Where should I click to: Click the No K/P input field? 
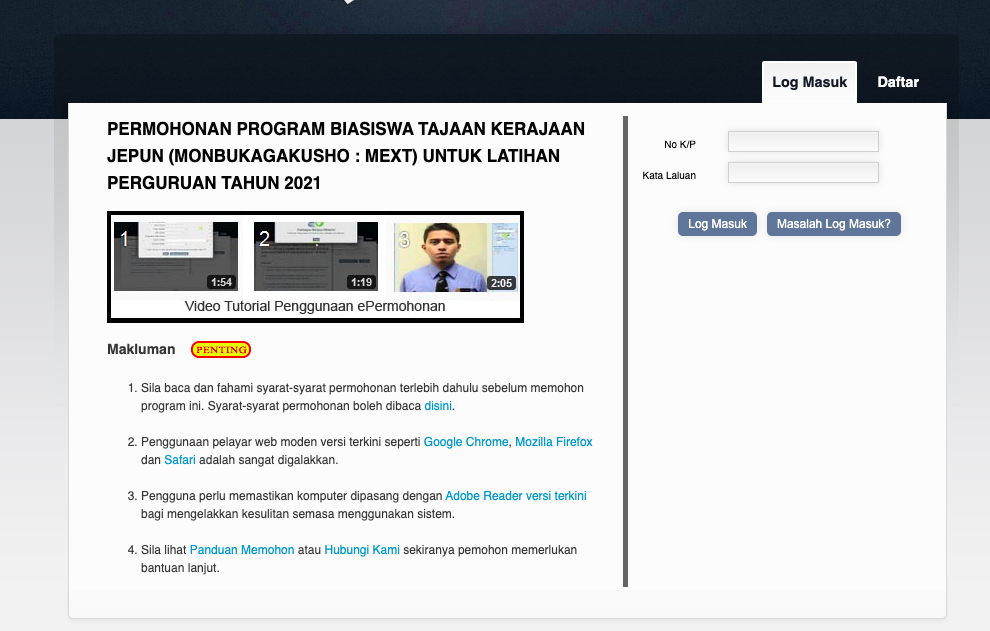pyautogui.click(x=802, y=141)
